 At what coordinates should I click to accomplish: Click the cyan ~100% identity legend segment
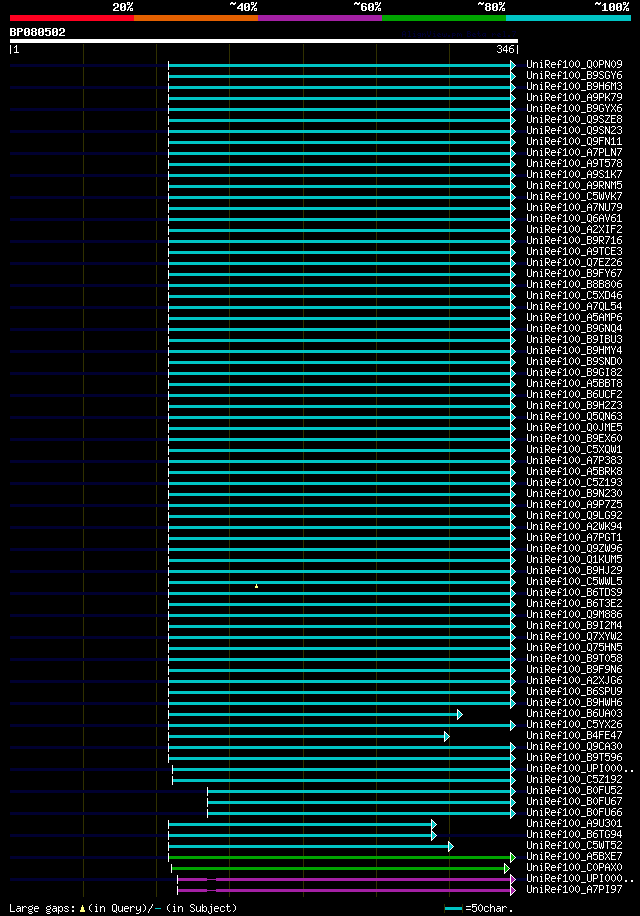(568, 18)
